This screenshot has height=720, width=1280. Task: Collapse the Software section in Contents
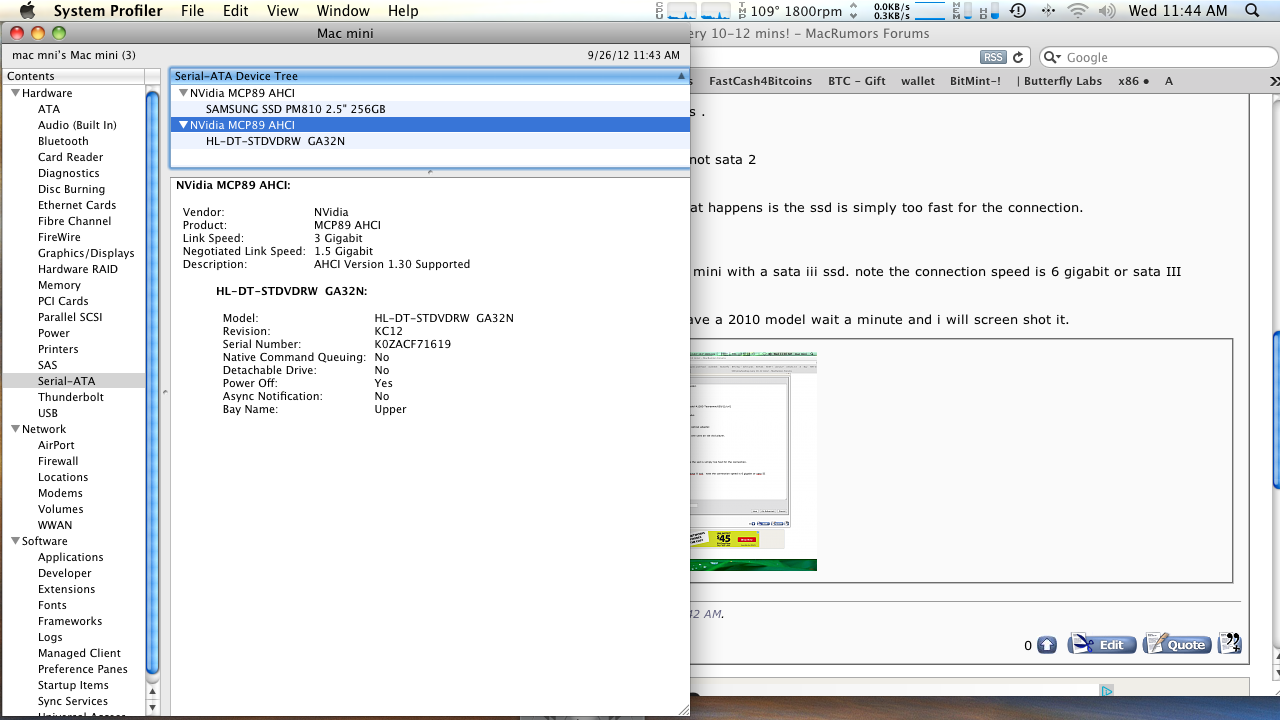coord(15,541)
